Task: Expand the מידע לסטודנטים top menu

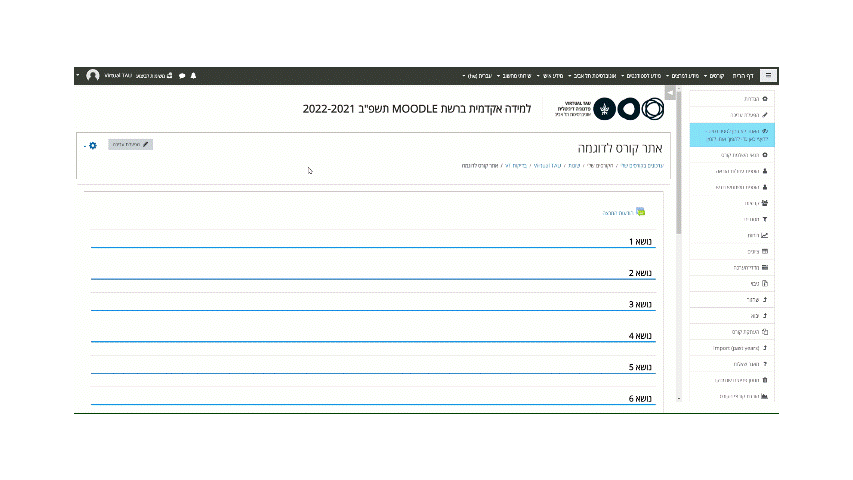Action: click(641, 76)
